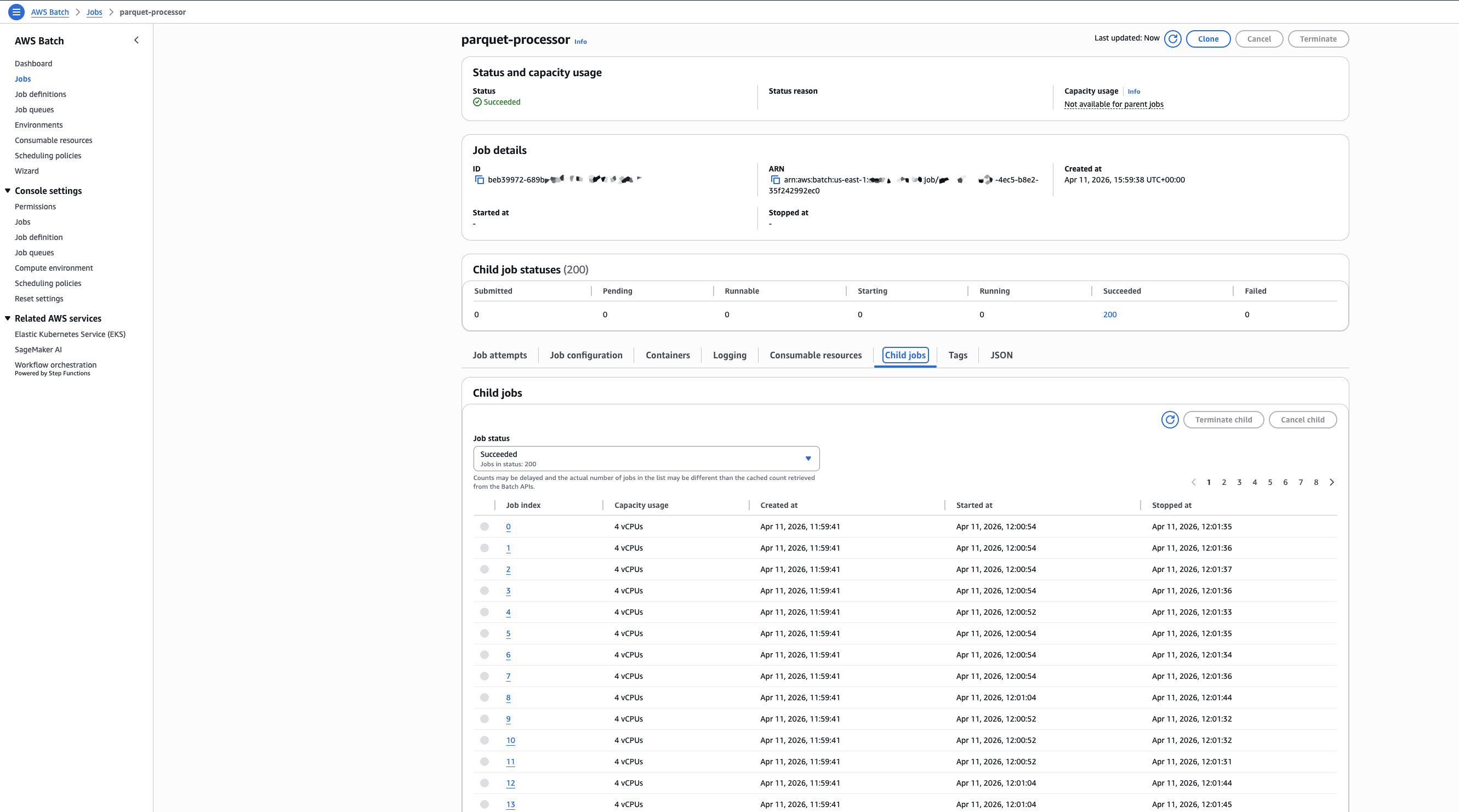This screenshot has width=1459, height=812.
Task: Select radio button for child job 0
Action: 485,527
